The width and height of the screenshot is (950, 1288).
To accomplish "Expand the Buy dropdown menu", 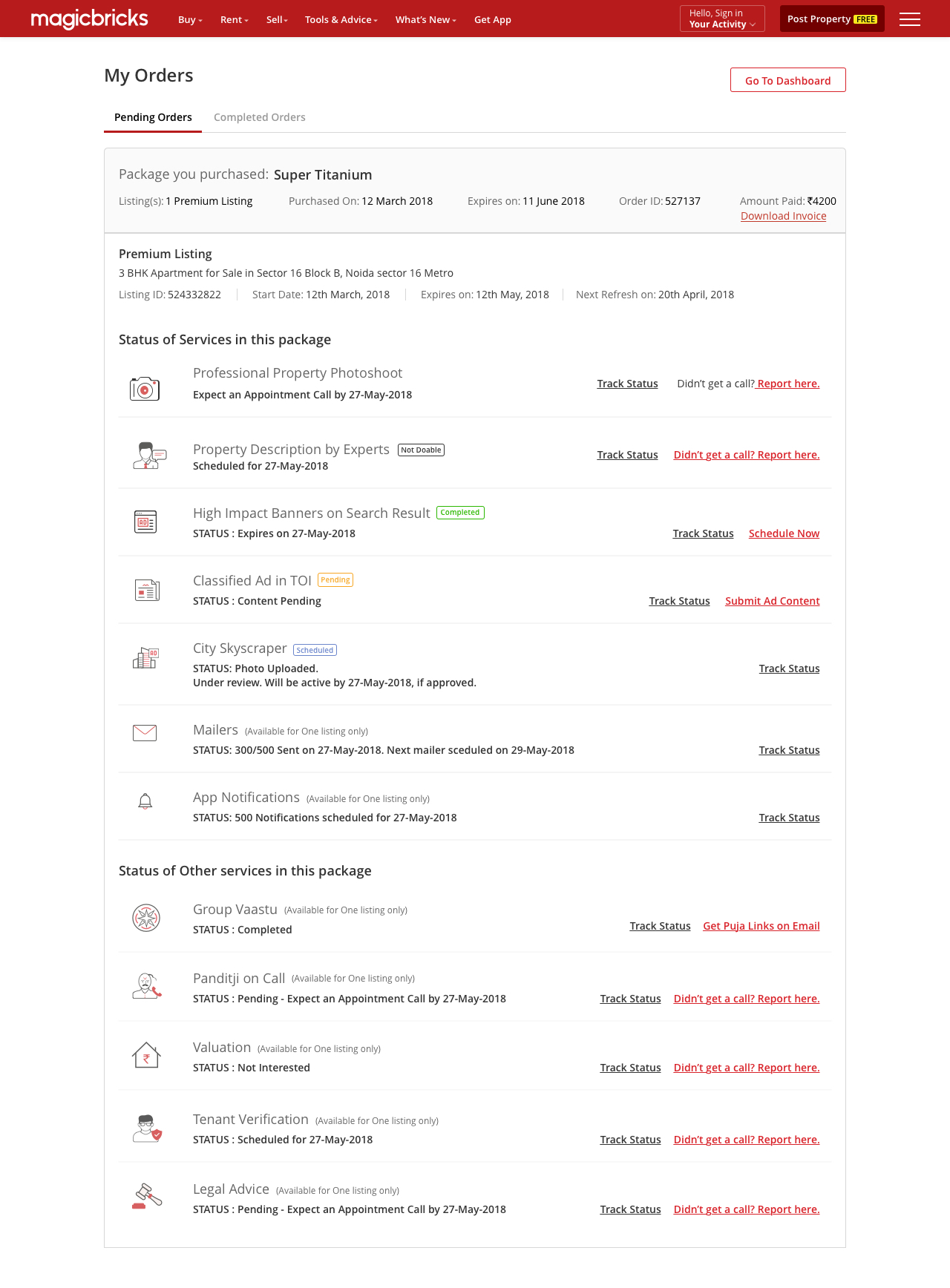I will tap(190, 20).
